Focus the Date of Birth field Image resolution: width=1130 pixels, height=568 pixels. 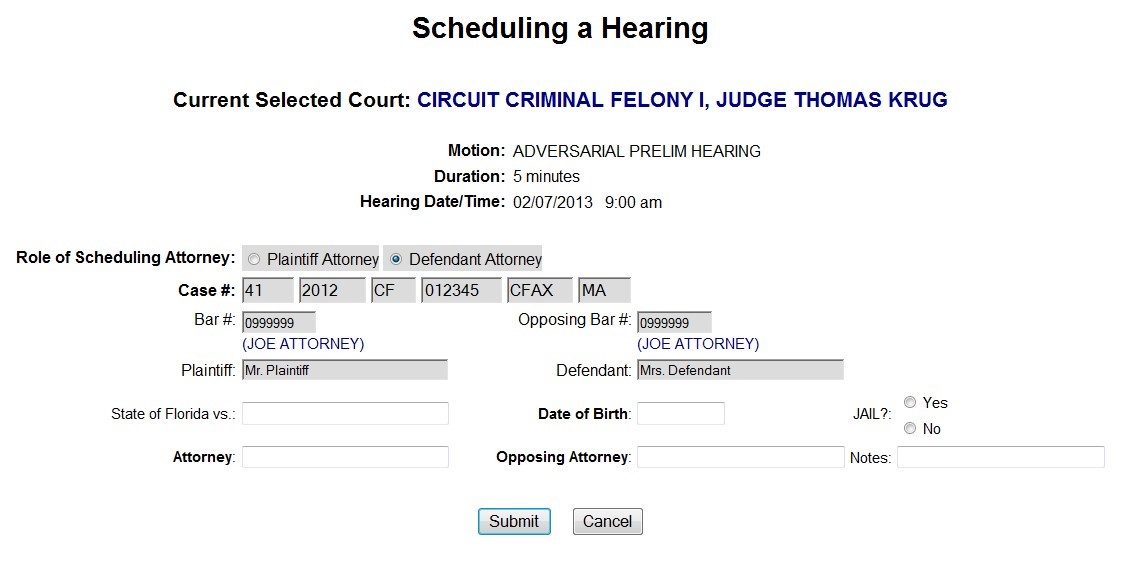pyautogui.click(x=680, y=414)
